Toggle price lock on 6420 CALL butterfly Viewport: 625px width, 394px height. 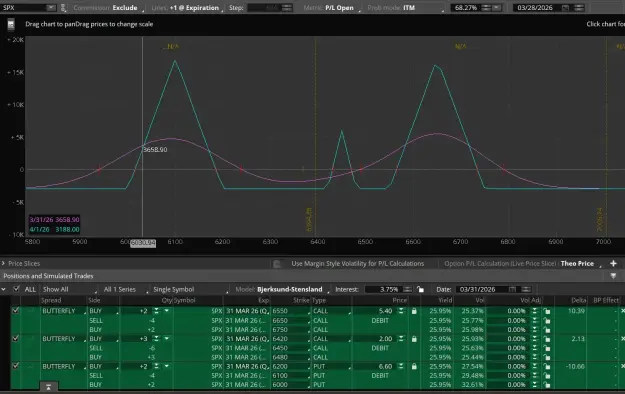pos(414,339)
